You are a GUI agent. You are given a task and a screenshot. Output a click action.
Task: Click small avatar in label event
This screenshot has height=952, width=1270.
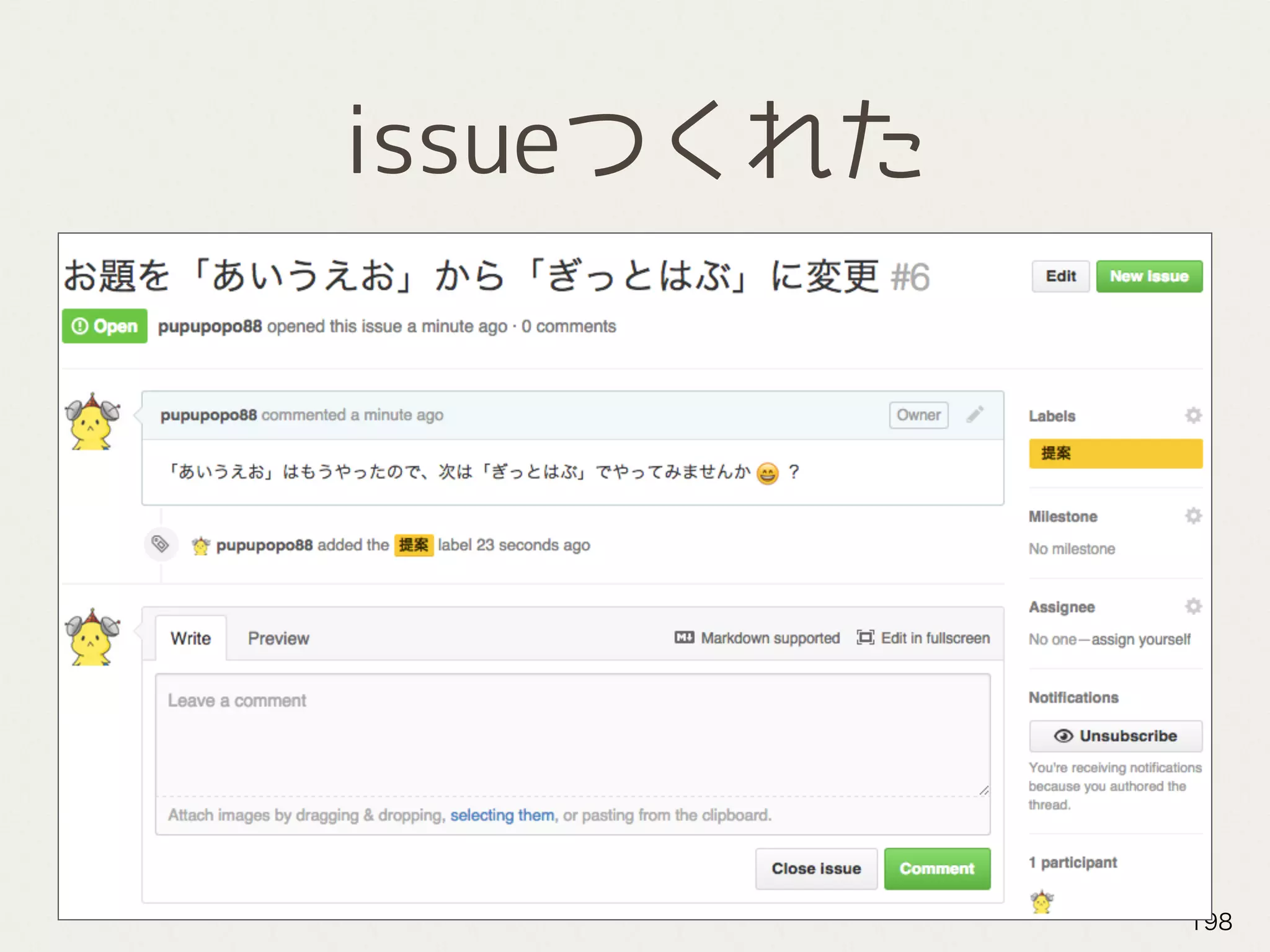[201, 545]
